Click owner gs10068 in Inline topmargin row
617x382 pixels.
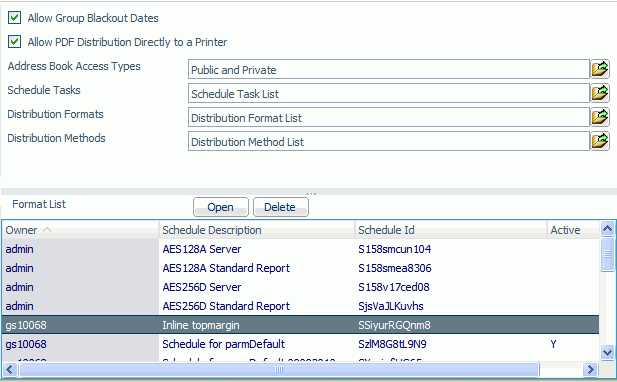point(26,325)
